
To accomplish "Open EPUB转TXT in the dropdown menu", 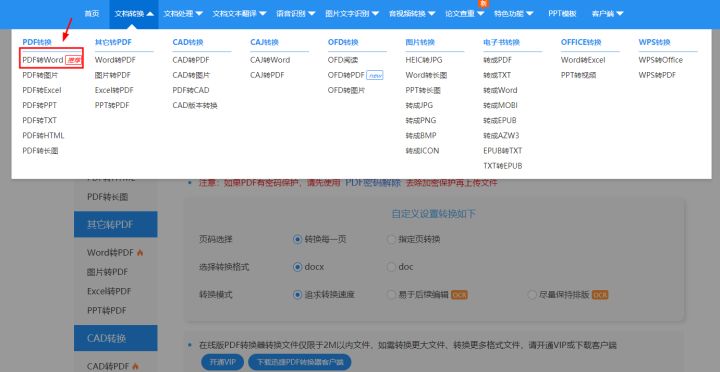I will coord(502,151).
